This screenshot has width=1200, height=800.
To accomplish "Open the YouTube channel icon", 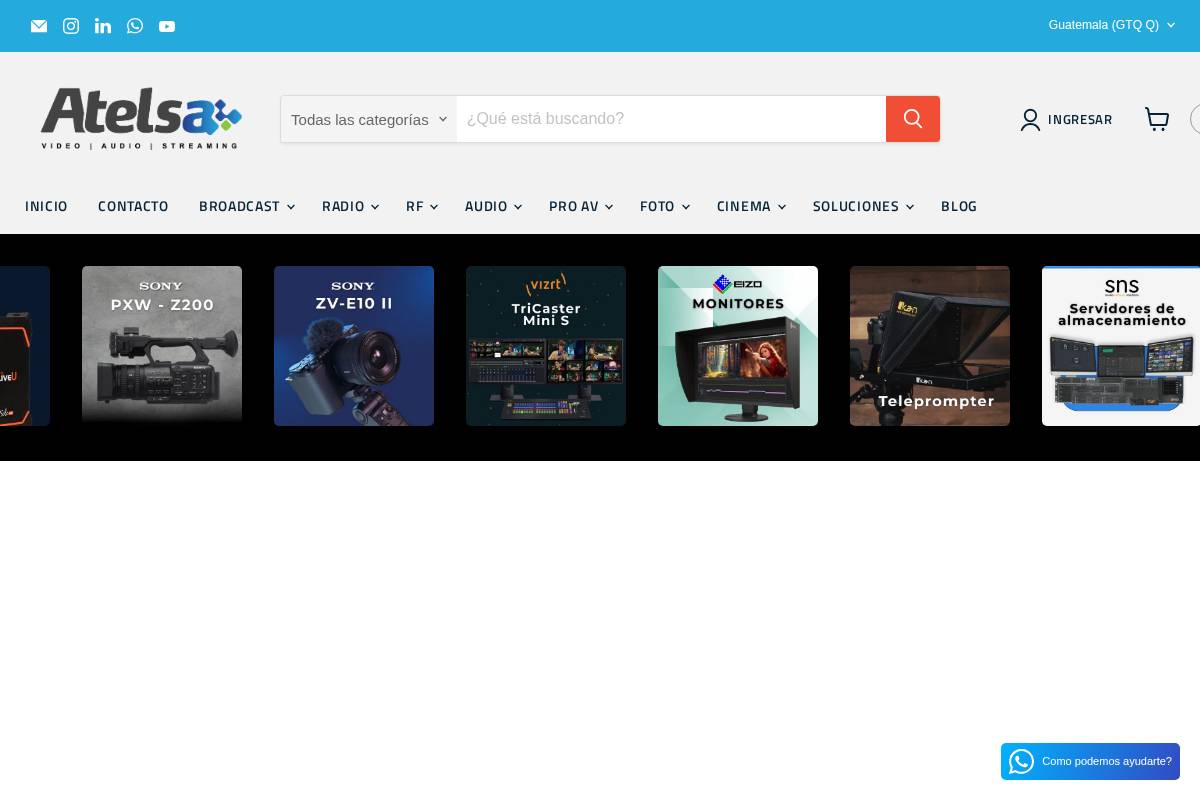I will pos(167,26).
